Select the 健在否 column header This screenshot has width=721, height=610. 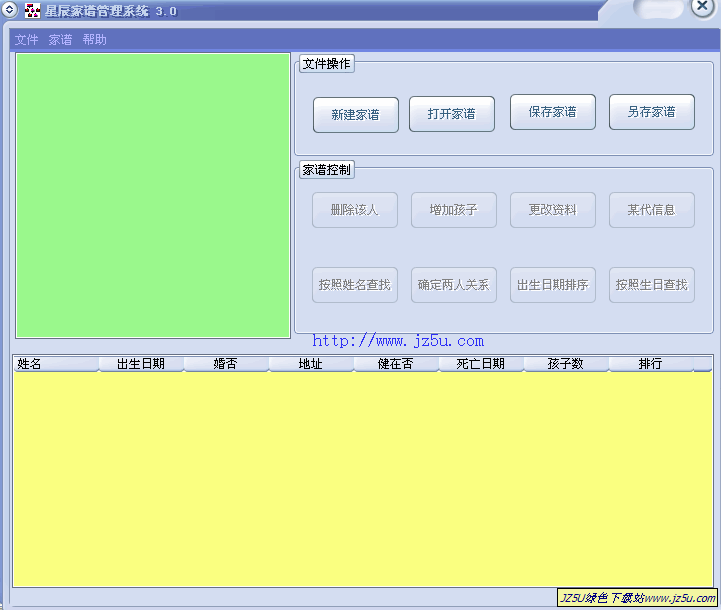396,364
